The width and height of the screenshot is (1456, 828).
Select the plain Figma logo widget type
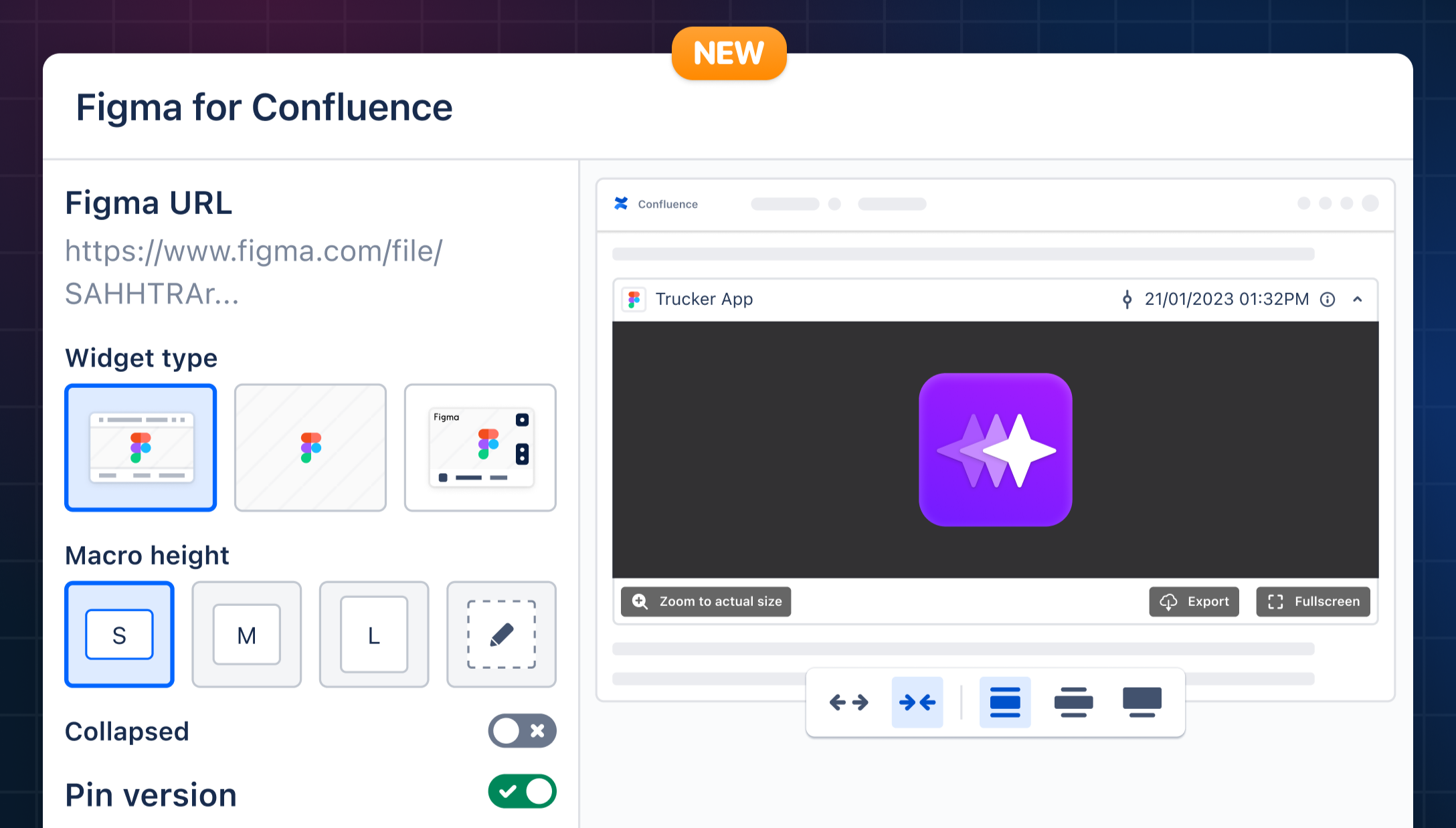310,447
